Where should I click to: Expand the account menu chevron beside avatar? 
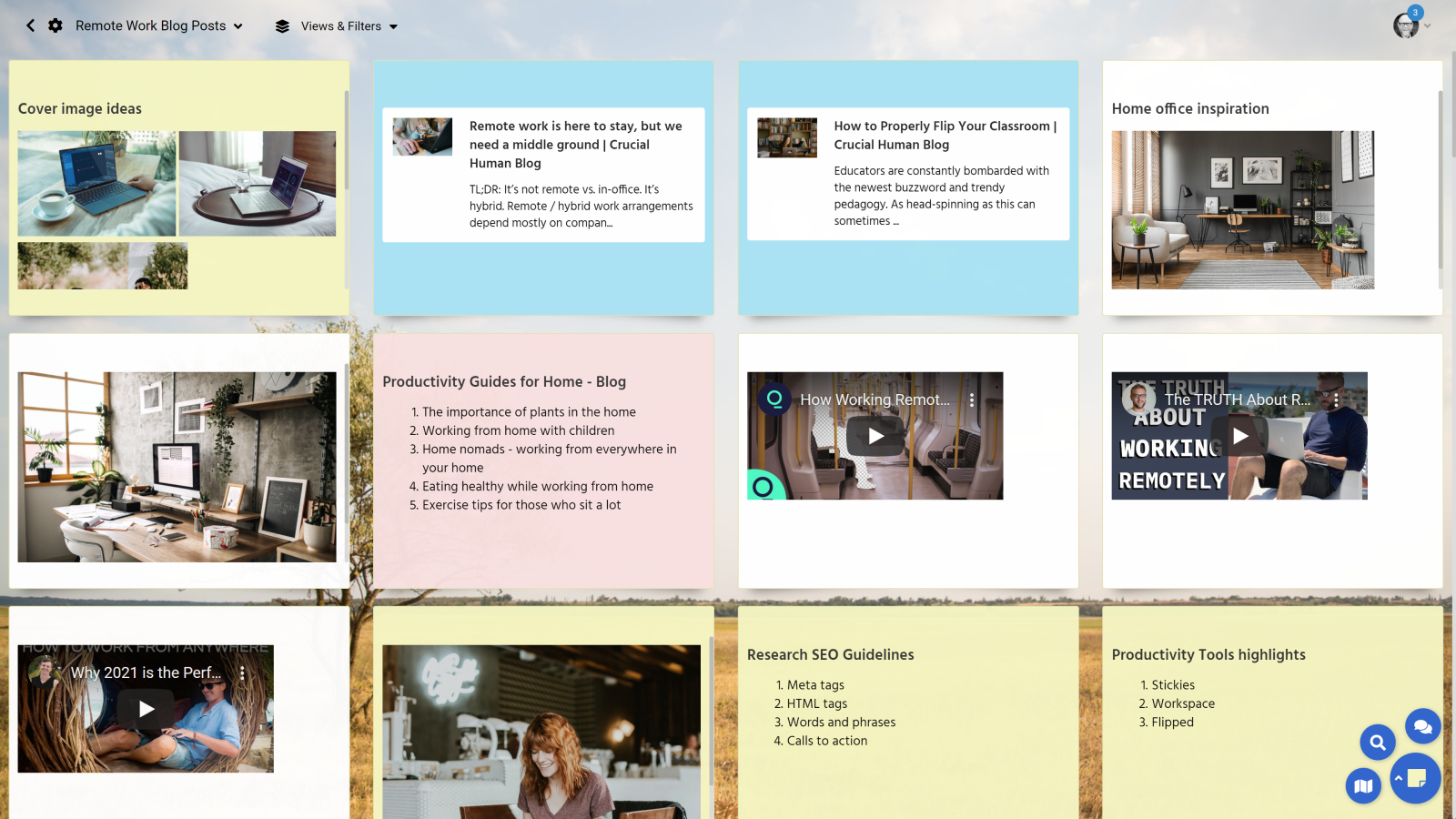click(1428, 25)
